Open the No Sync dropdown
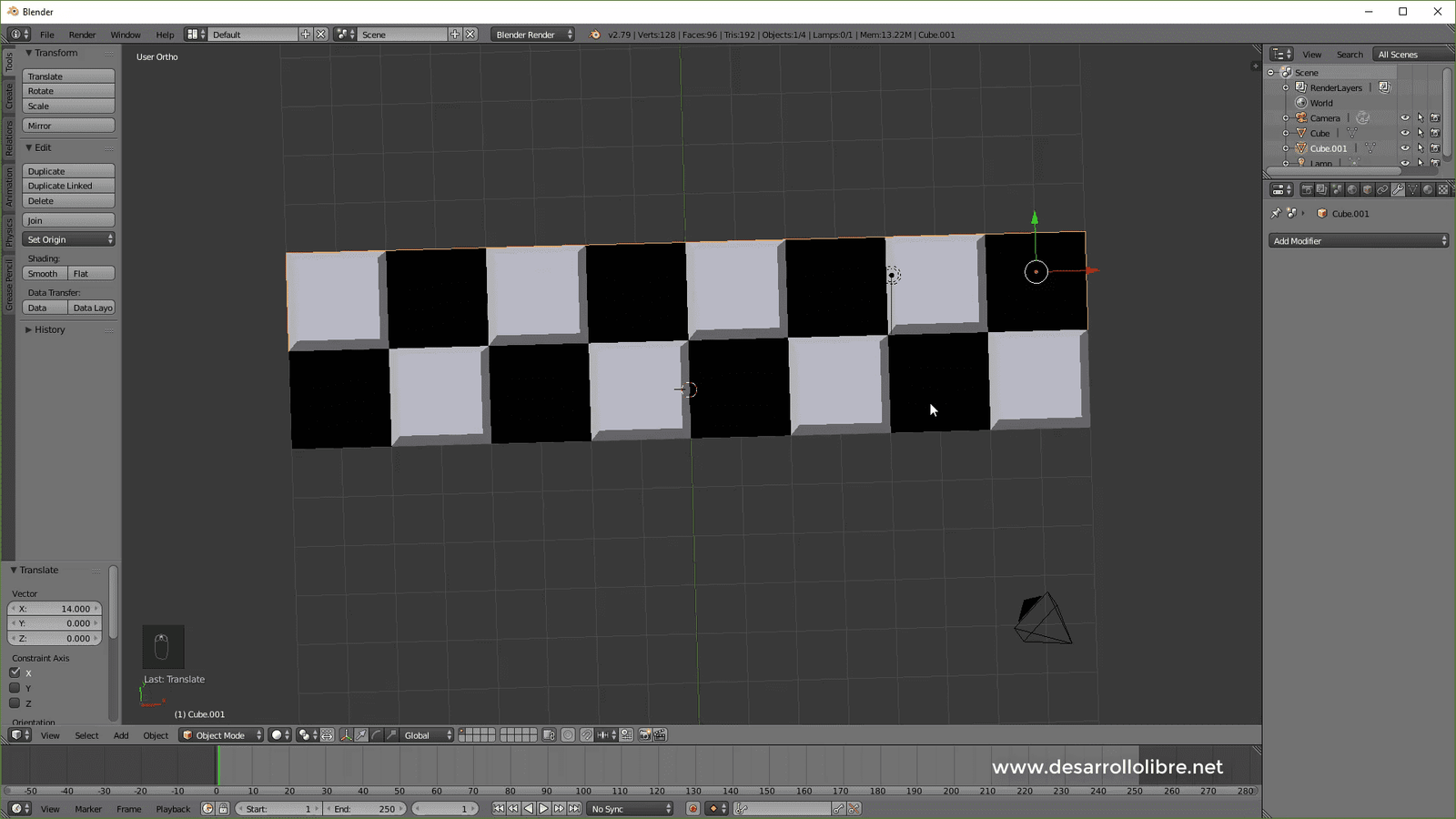The width and height of the screenshot is (1456, 819). (x=631, y=809)
